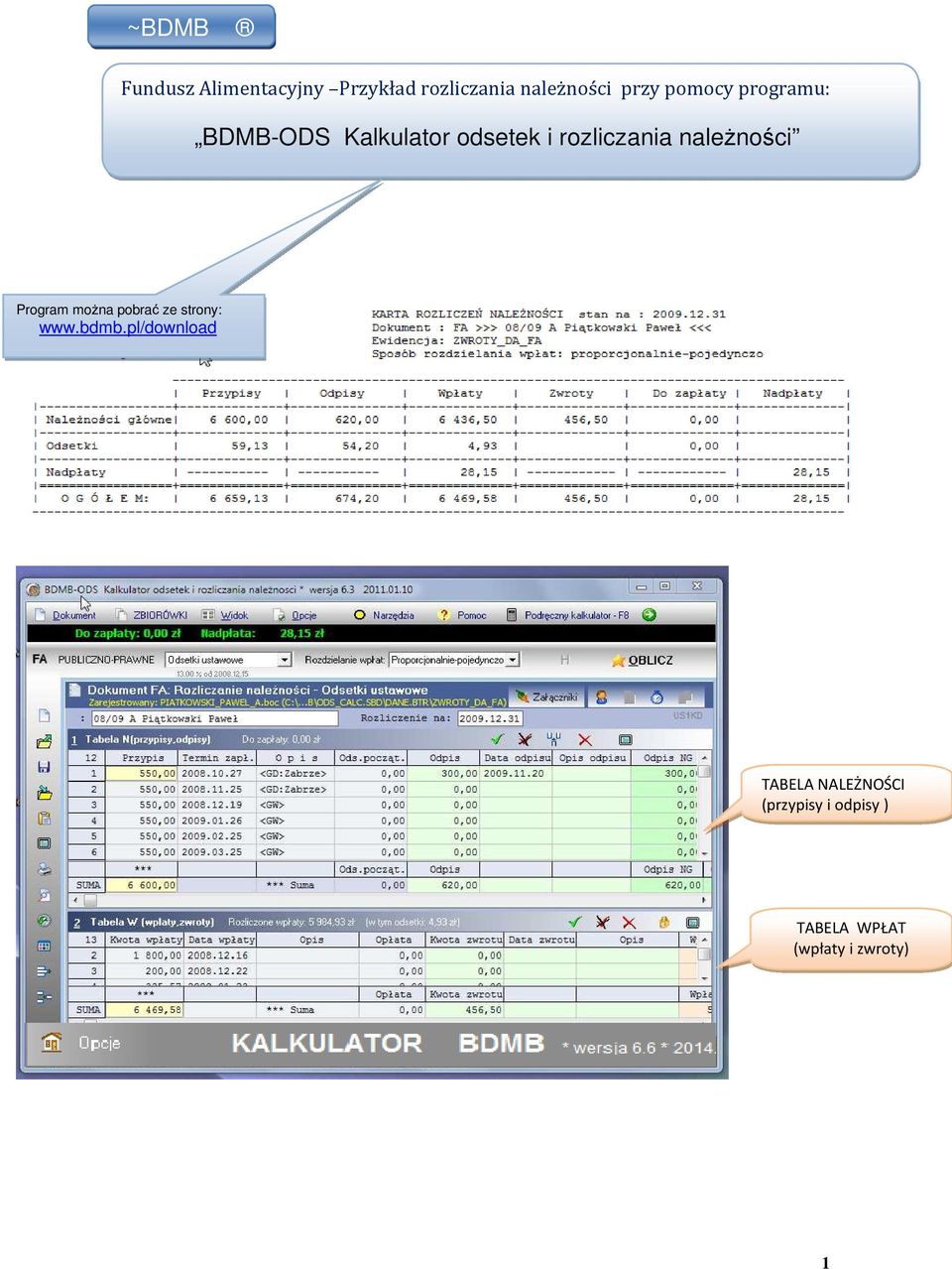Viewport: 952px width, 1269px height.
Task: Confirm with green checkmark in Tabela N toolbar
Action: pos(498,739)
